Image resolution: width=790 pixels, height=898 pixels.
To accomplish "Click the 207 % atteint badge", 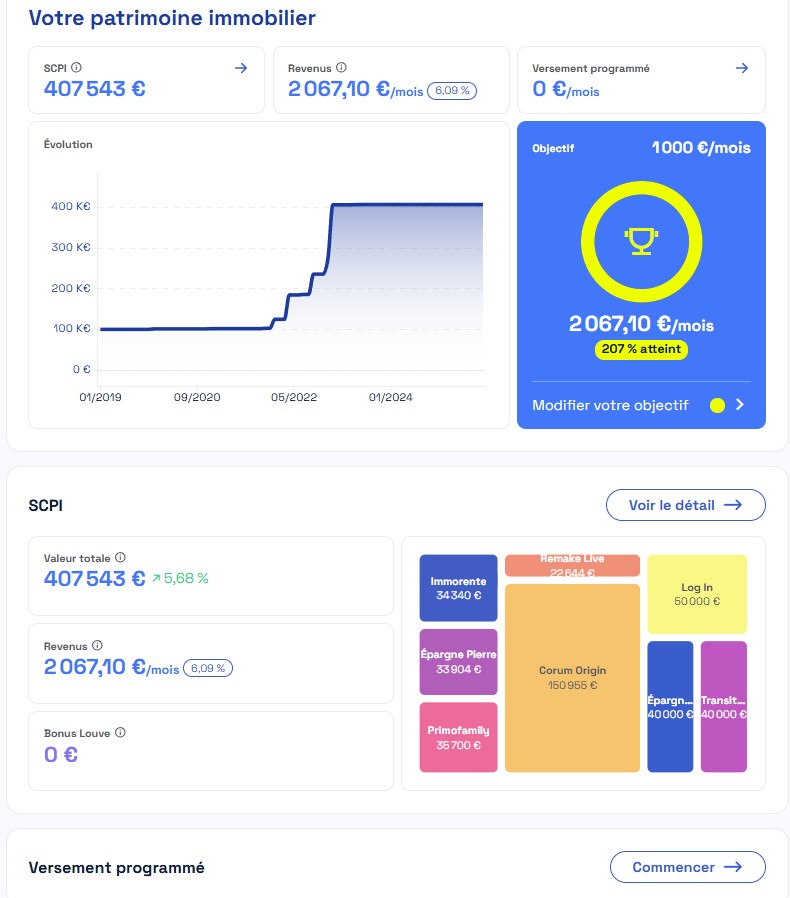I will pos(641,349).
